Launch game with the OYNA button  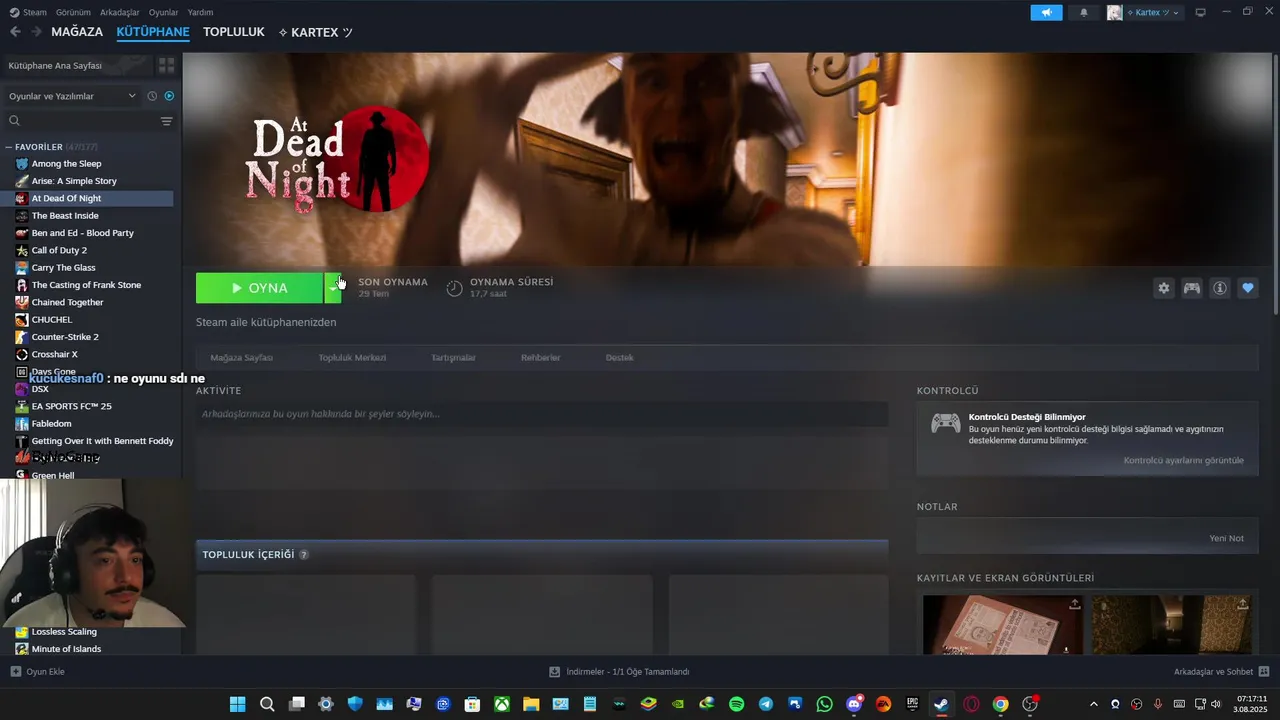coord(259,288)
